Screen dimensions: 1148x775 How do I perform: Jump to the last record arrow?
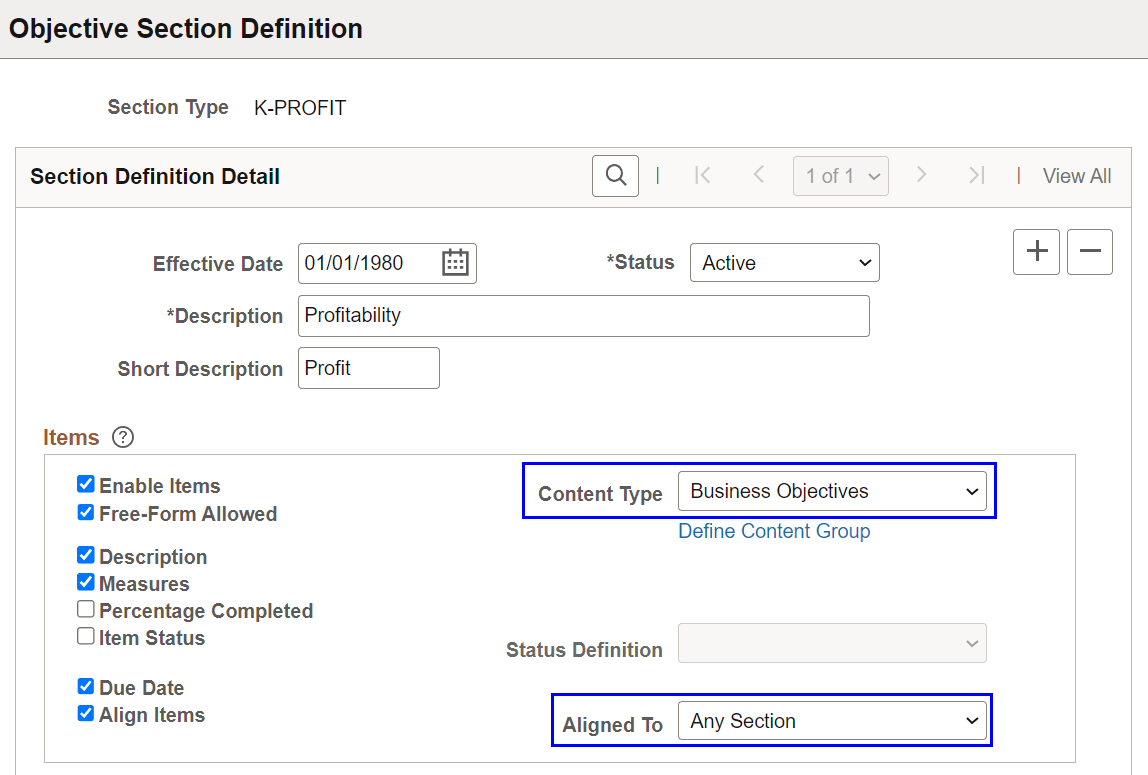pos(976,175)
